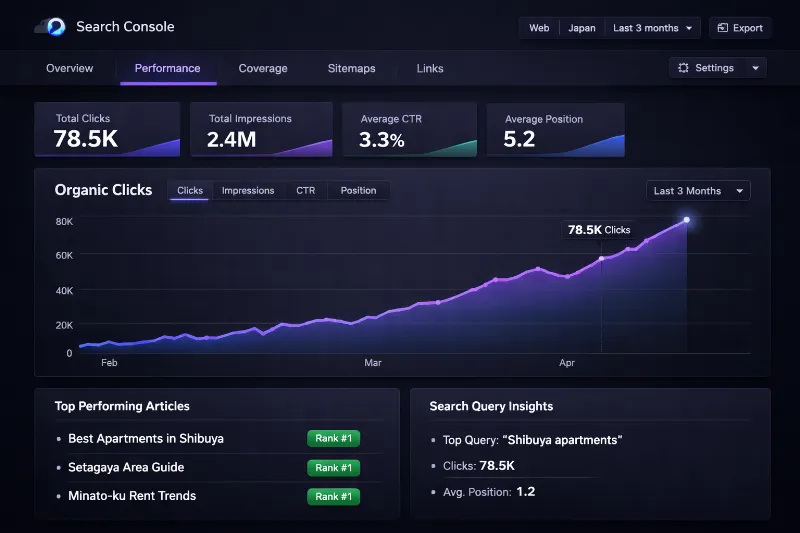Click the Total Impressions summary card
The height and width of the screenshot is (533, 800).
(x=261, y=129)
